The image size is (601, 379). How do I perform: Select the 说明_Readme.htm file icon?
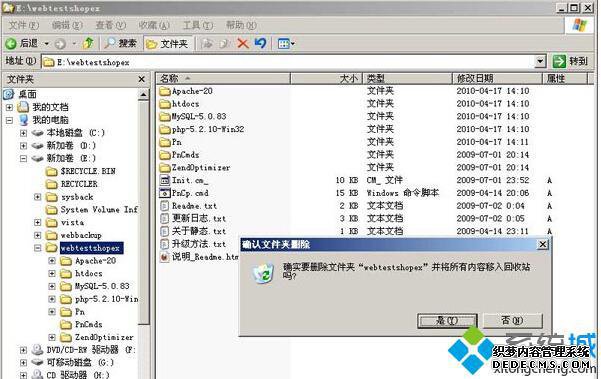(164, 257)
